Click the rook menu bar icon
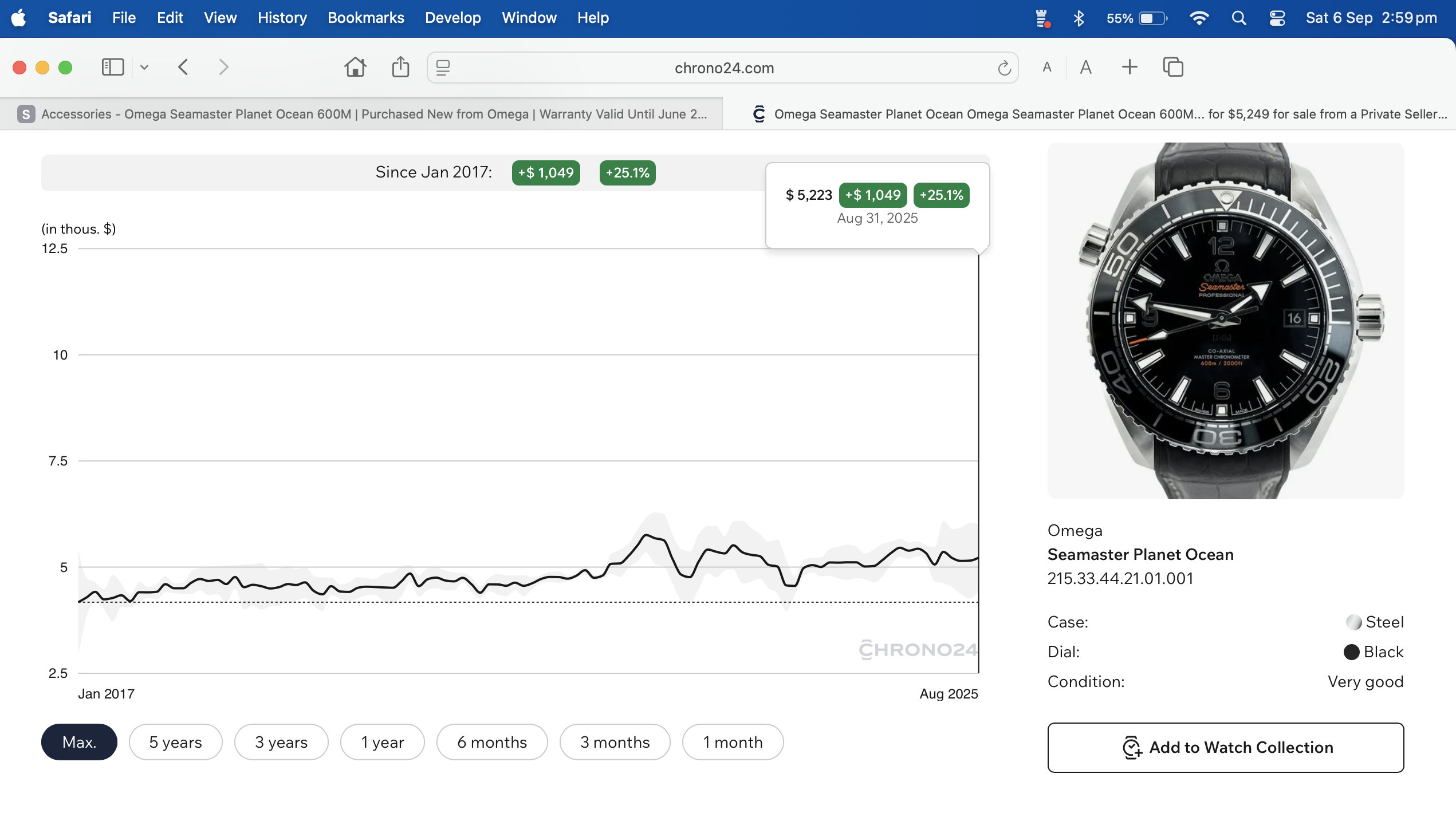This screenshot has width=1456, height=821. [1042, 18]
